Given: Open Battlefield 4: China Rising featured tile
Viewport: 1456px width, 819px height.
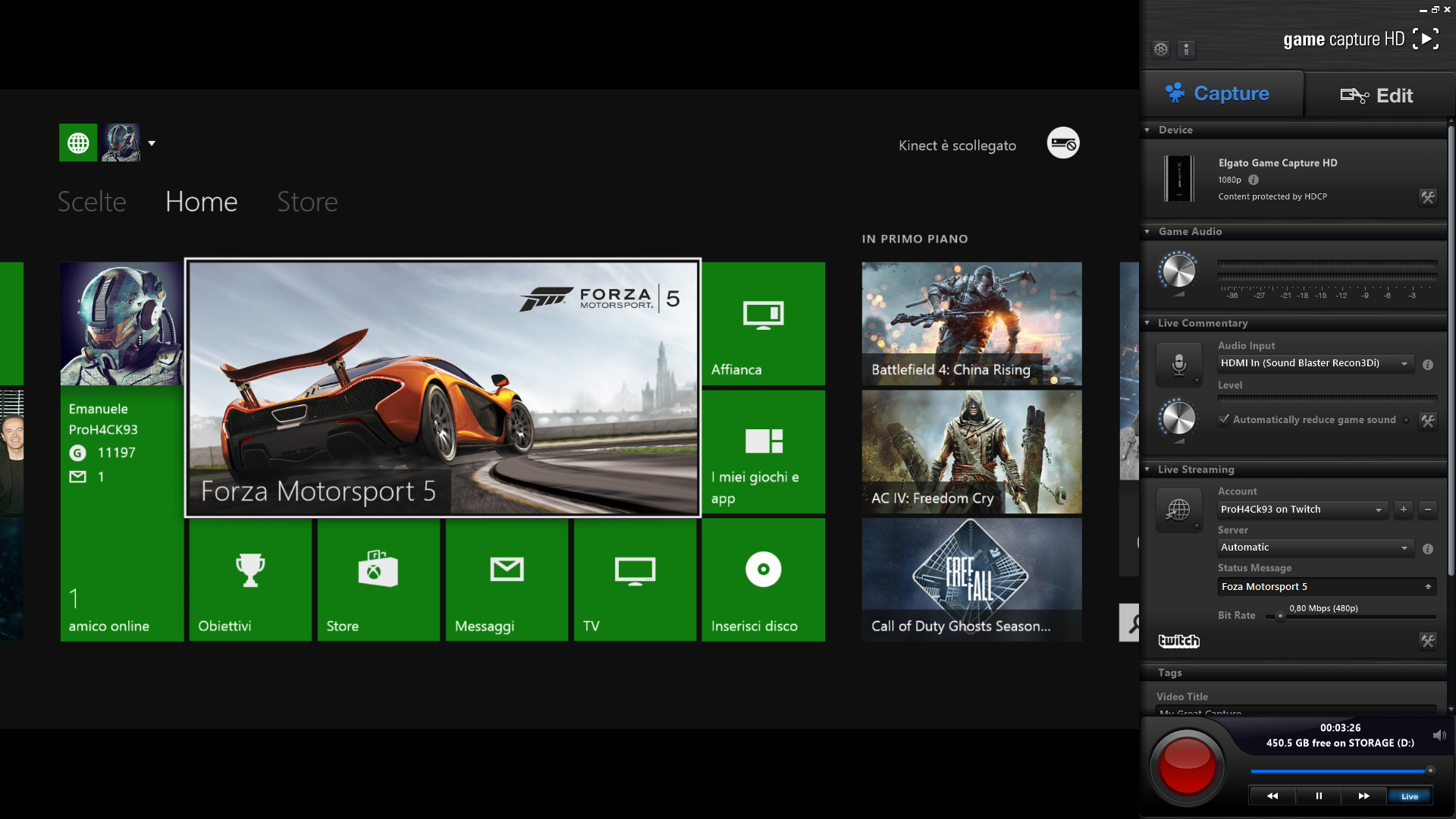Looking at the screenshot, I should [x=971, y=324].
